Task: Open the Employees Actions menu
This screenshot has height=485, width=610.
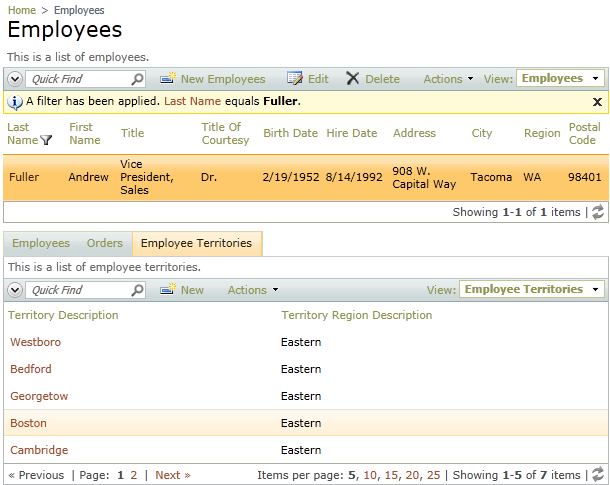Action: coord(448,79)
